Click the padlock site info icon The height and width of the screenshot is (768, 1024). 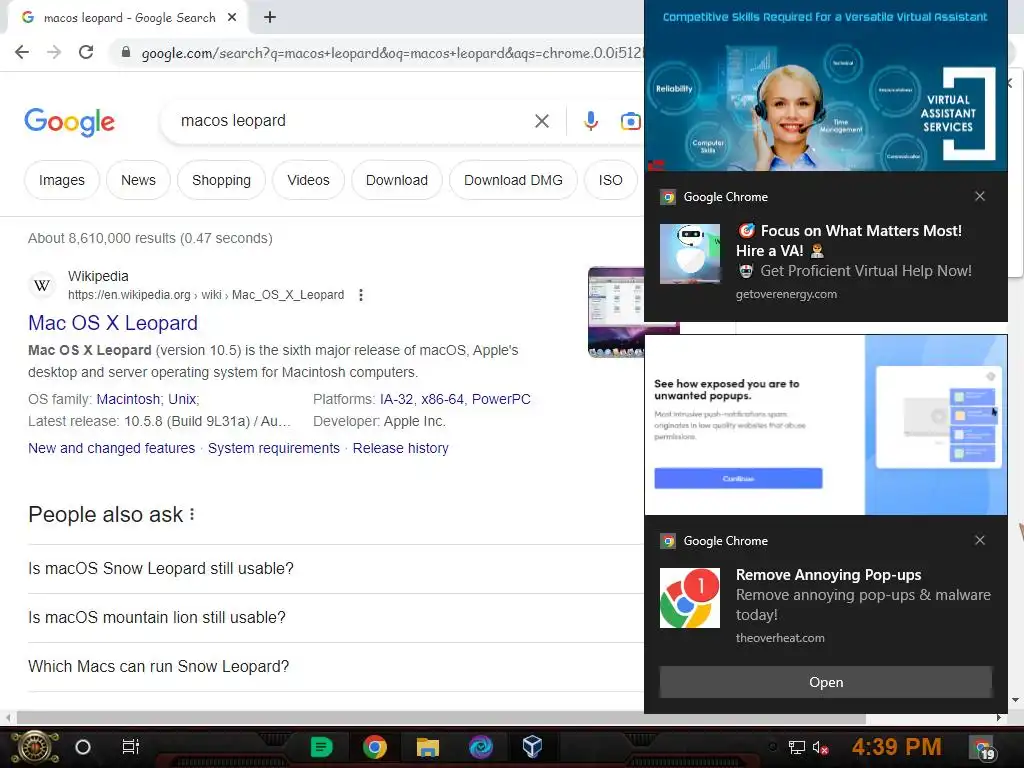coord(126,52)
